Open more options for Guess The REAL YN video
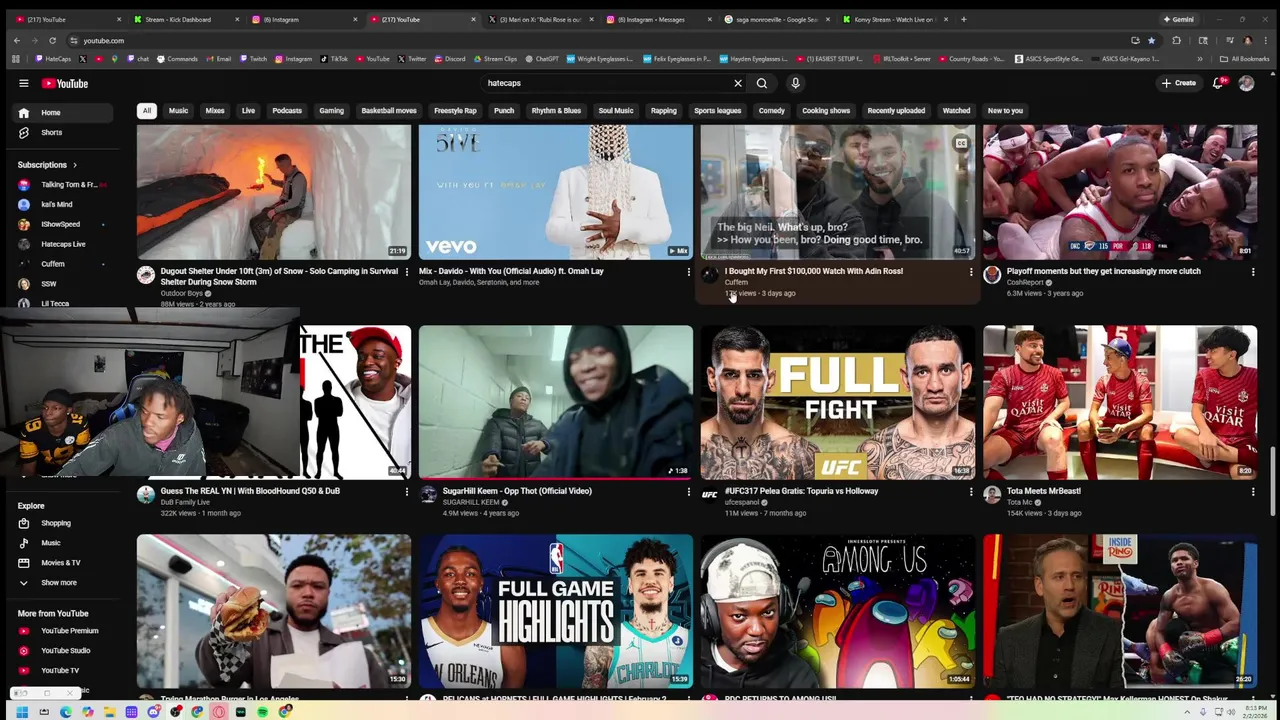Screen dimensions: 1280x720 [406, 491]
